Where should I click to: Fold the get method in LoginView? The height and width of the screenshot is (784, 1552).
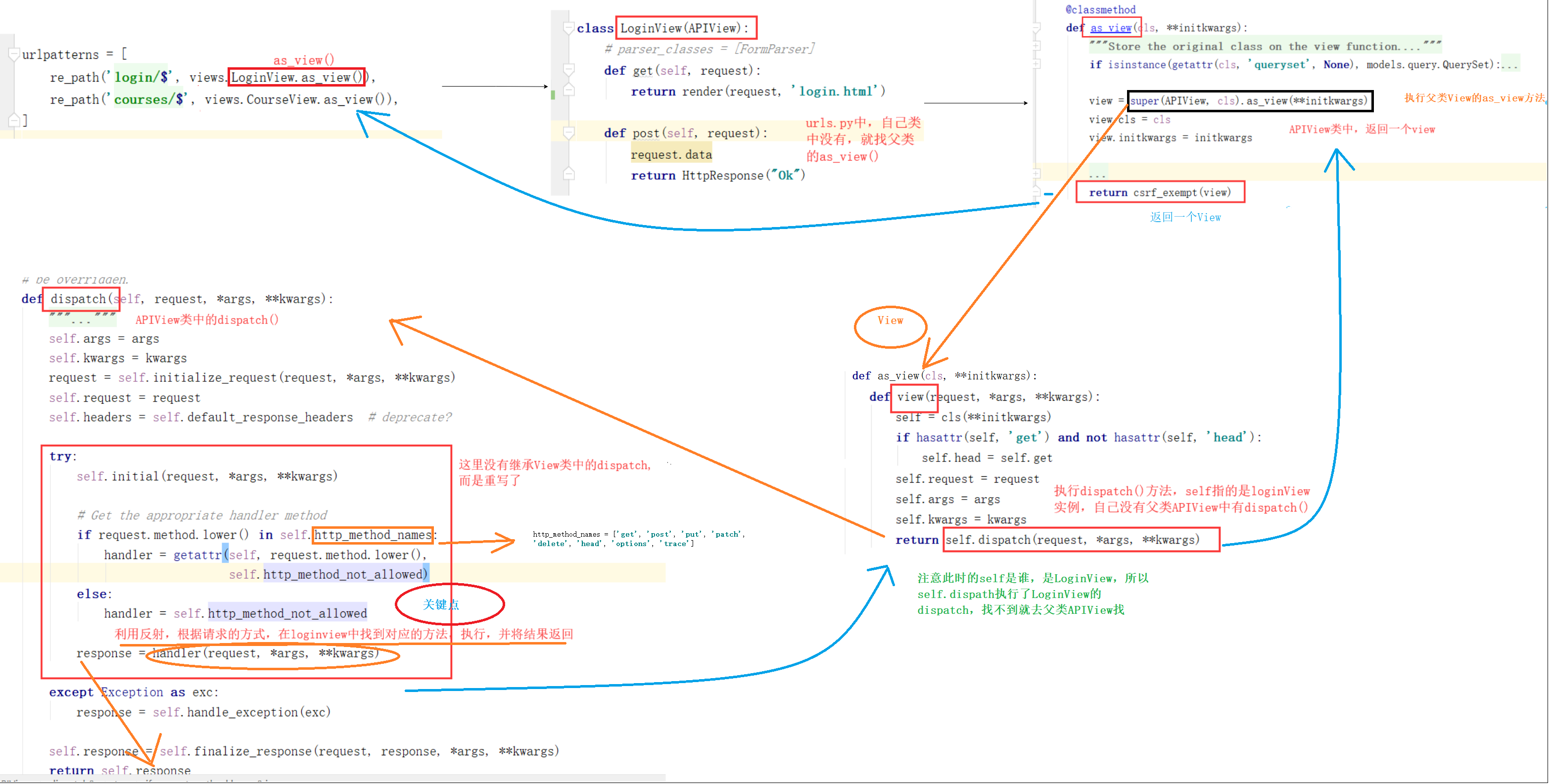tap(568, 70)
